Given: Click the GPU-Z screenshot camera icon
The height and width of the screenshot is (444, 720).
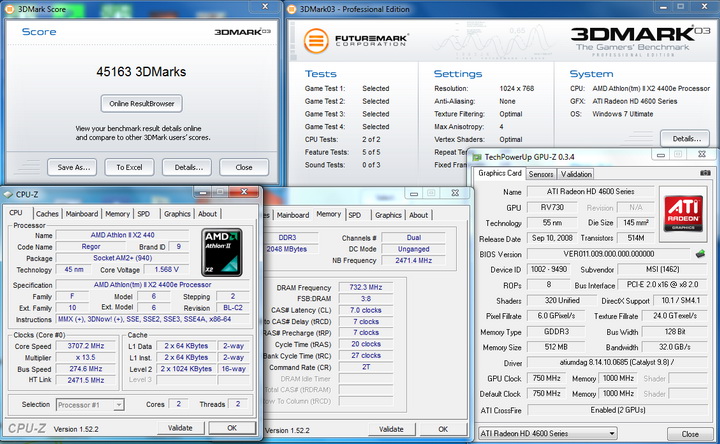Looking at the screenshot, I should pyautogui.click(x=705, y=173).
